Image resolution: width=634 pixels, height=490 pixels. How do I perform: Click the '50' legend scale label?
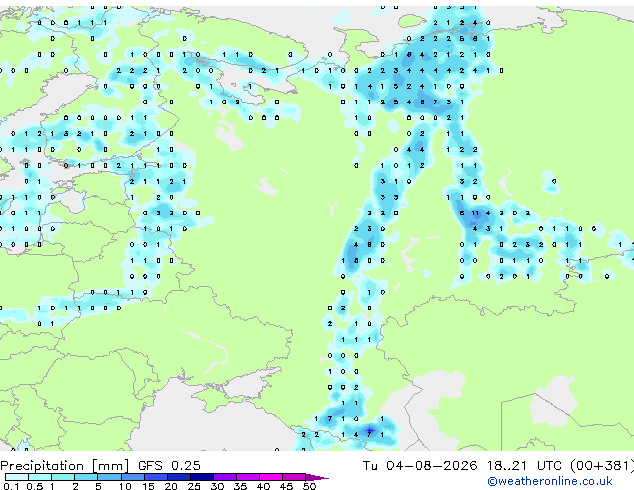(x=309, y=486)
